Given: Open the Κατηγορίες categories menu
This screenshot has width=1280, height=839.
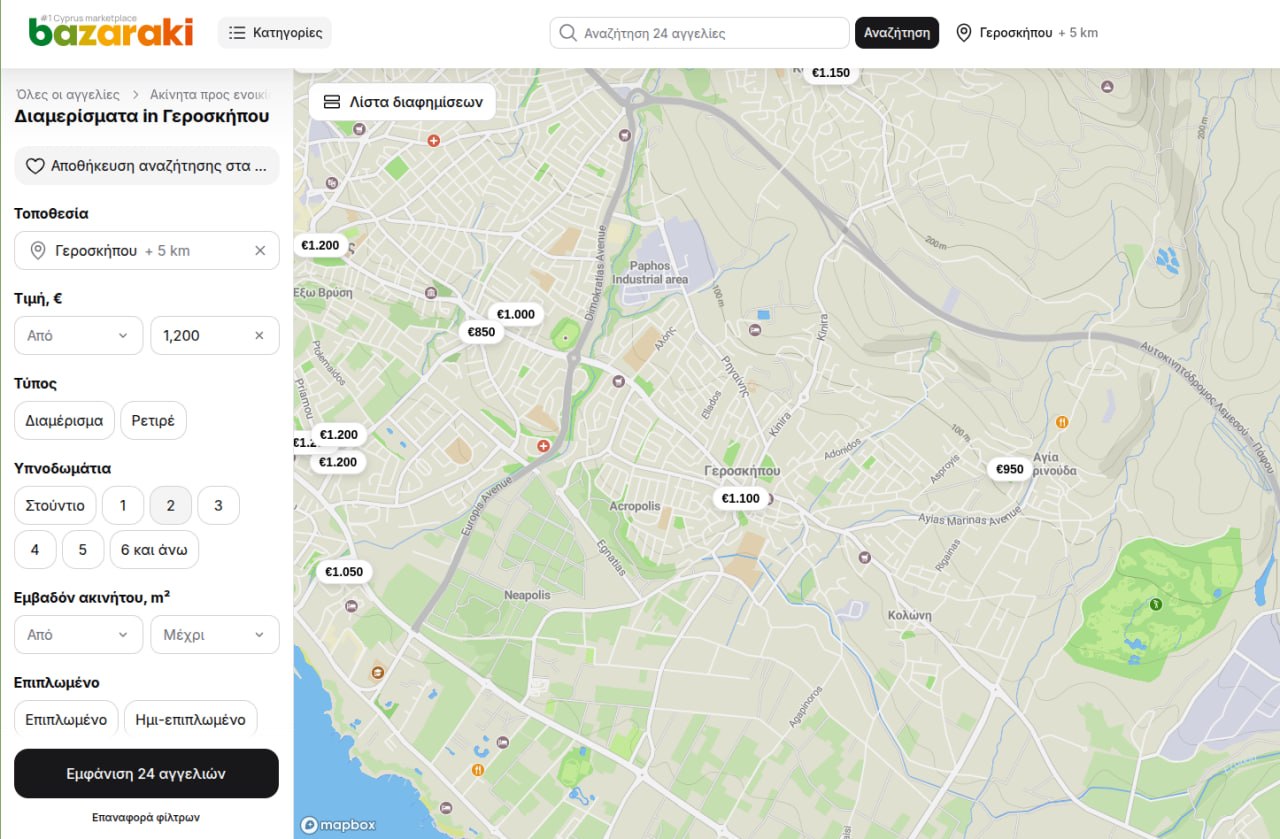Looking at the screenshot, I should pyautogui.click(x=275, y=33).
